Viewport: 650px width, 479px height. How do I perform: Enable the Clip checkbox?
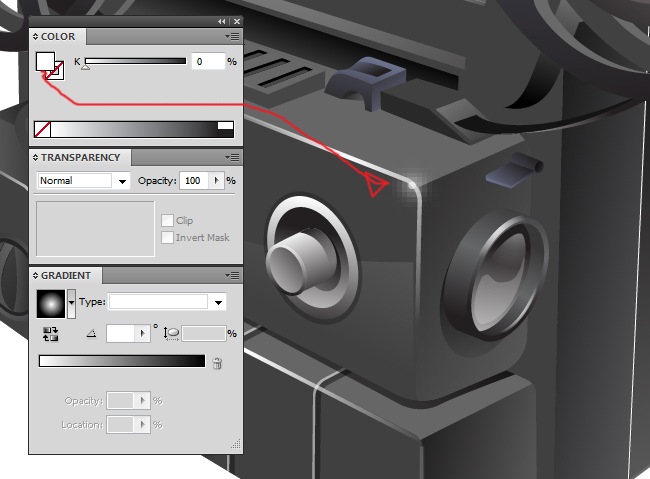point(167,221)
